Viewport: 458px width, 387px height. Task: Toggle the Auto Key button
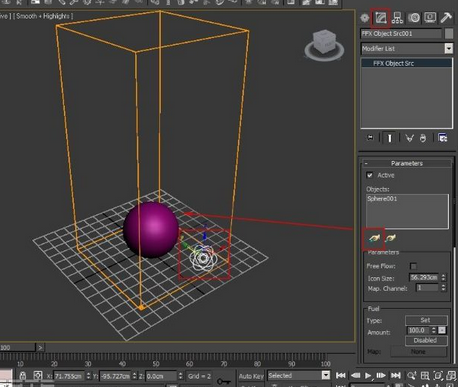pyautogui.click(x=251, y=376)
